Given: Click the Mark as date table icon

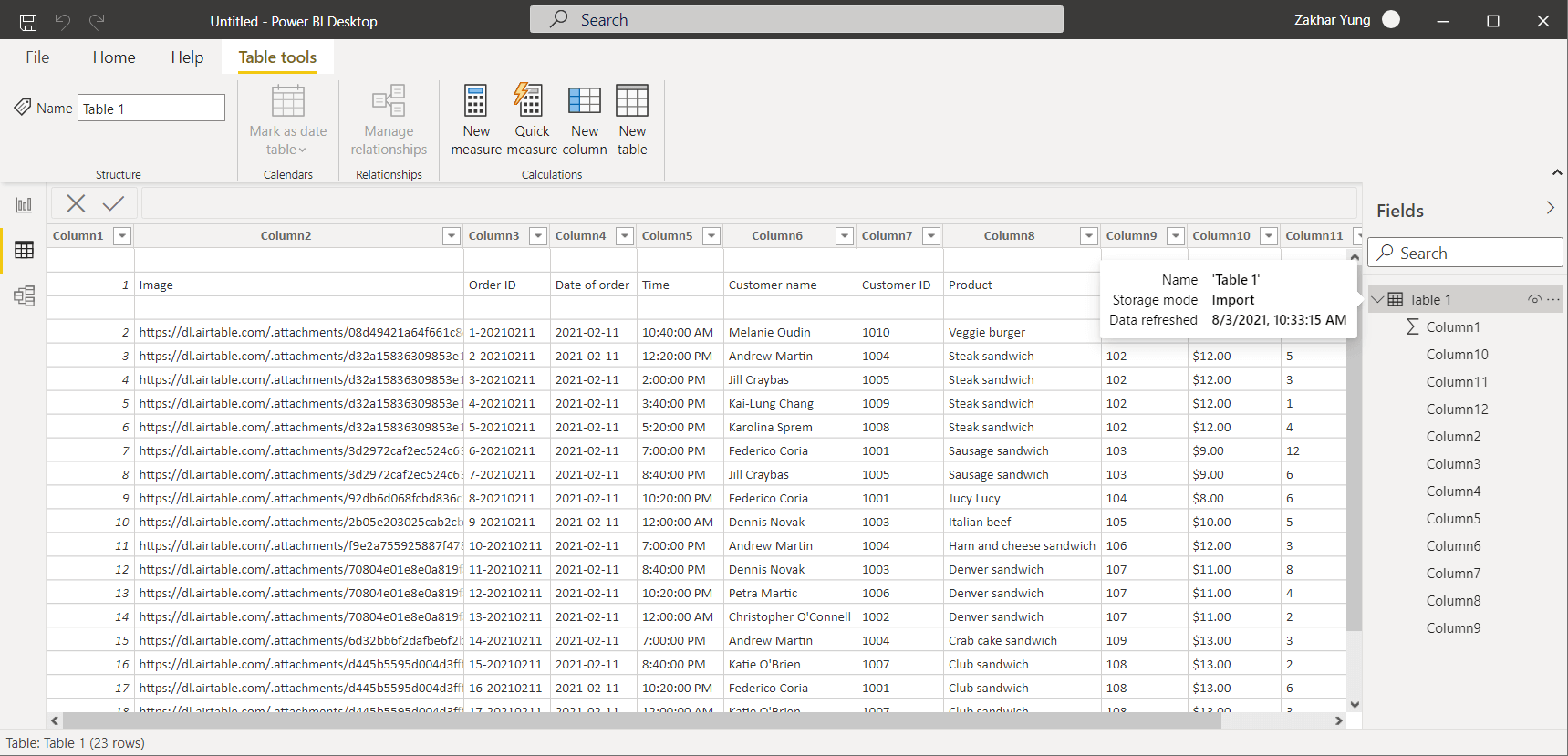Looking at the screenshot, I should tap(288, 100).
